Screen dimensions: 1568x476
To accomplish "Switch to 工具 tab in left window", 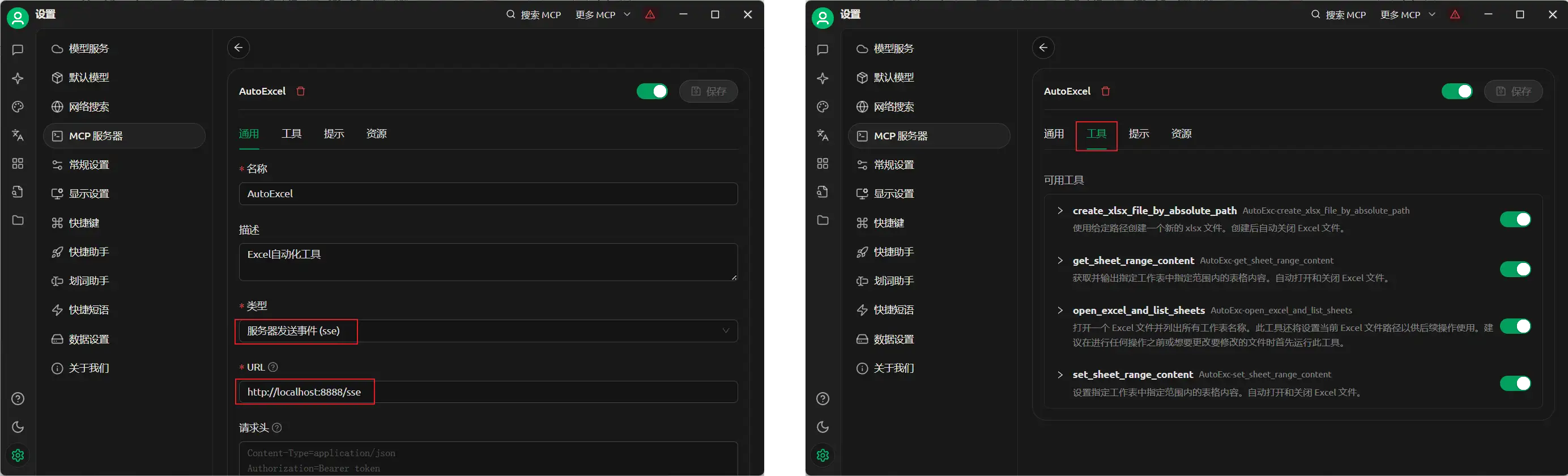I will [292, 134].
